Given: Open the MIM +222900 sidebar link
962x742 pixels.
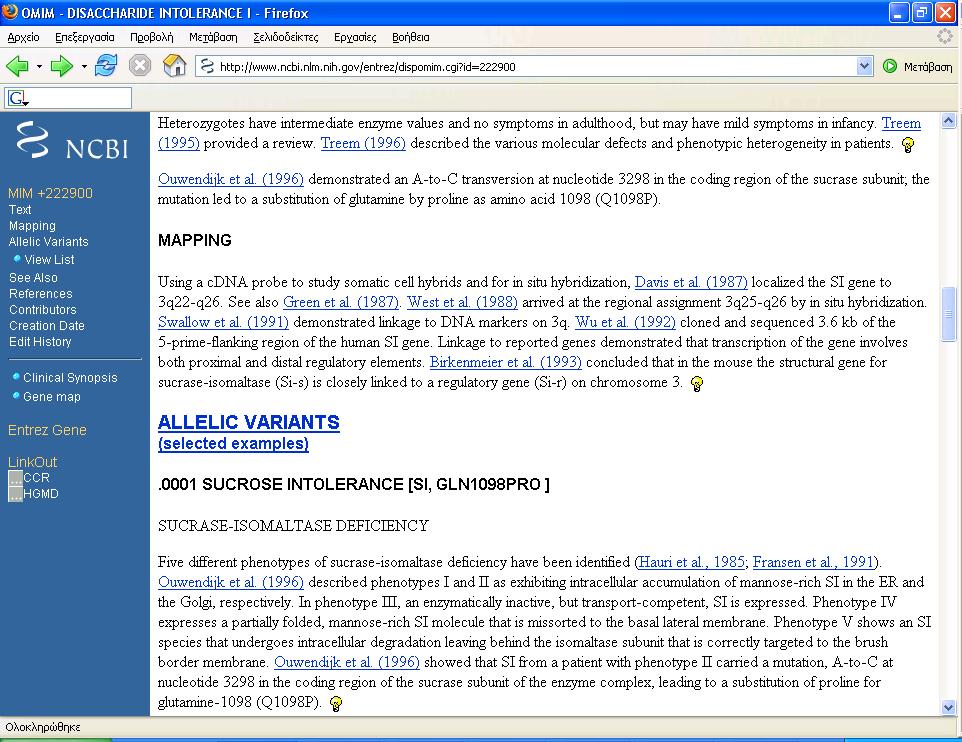Looking at the screenshot, I should (50, 193).
